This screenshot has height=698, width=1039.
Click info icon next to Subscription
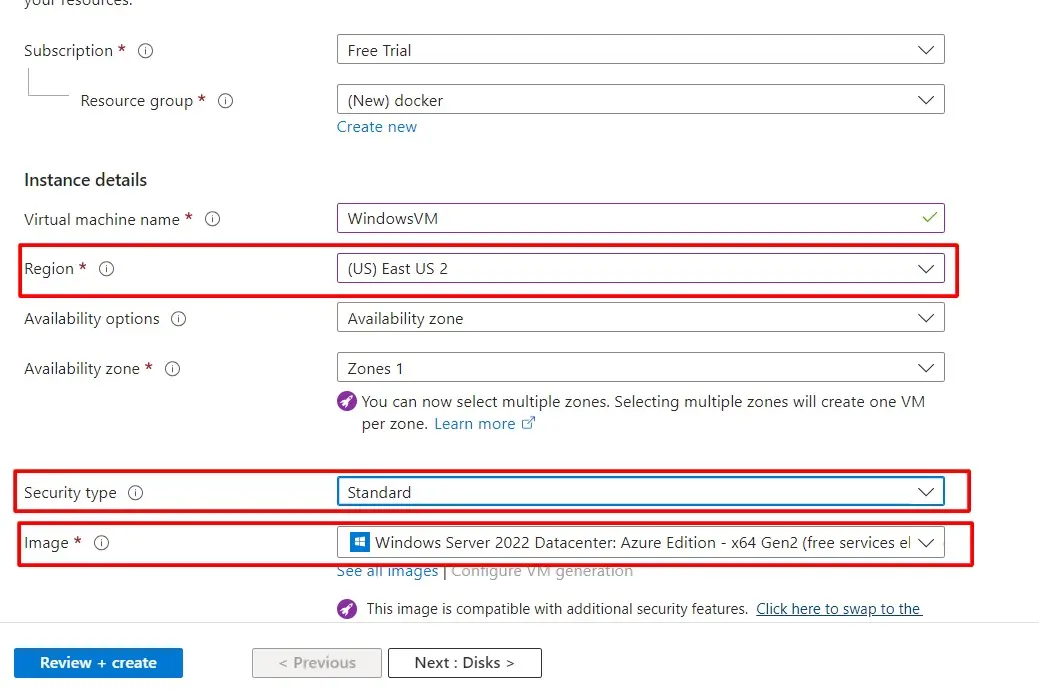click(x=145, y=51)
